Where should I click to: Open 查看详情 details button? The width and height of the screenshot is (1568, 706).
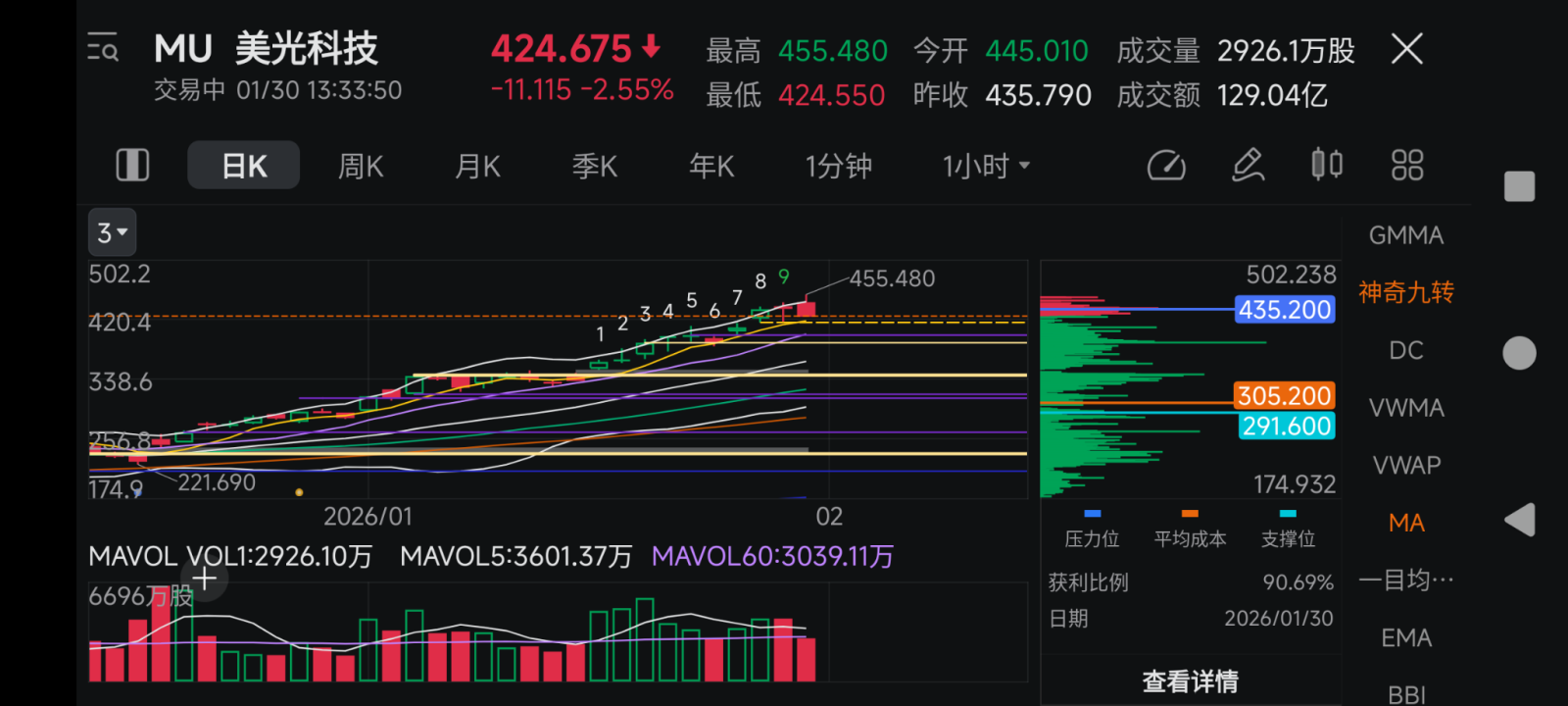1190,681
